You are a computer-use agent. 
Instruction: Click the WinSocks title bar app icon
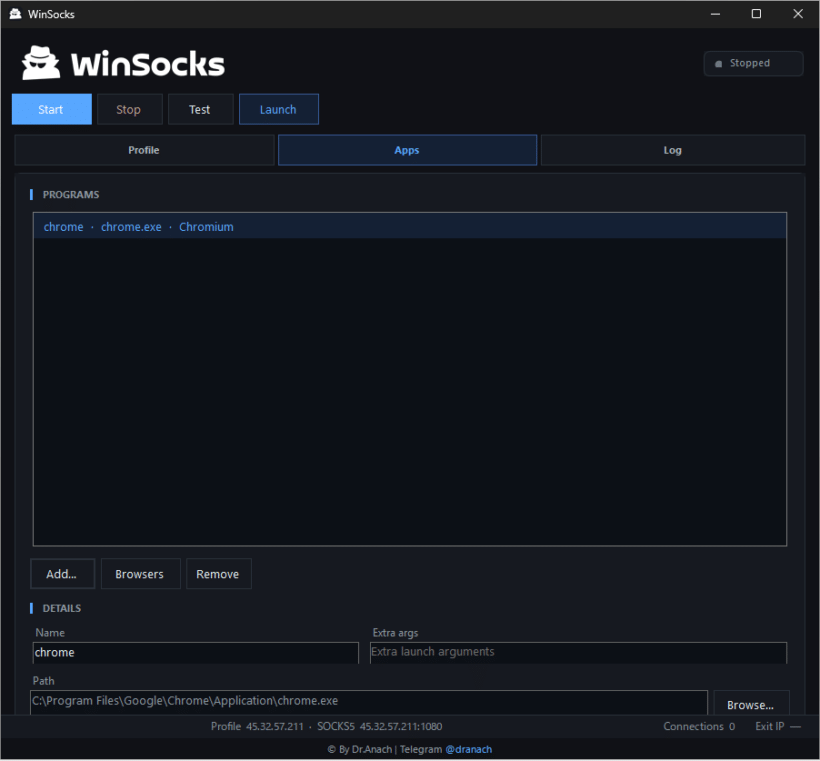[x=15, y=14]
